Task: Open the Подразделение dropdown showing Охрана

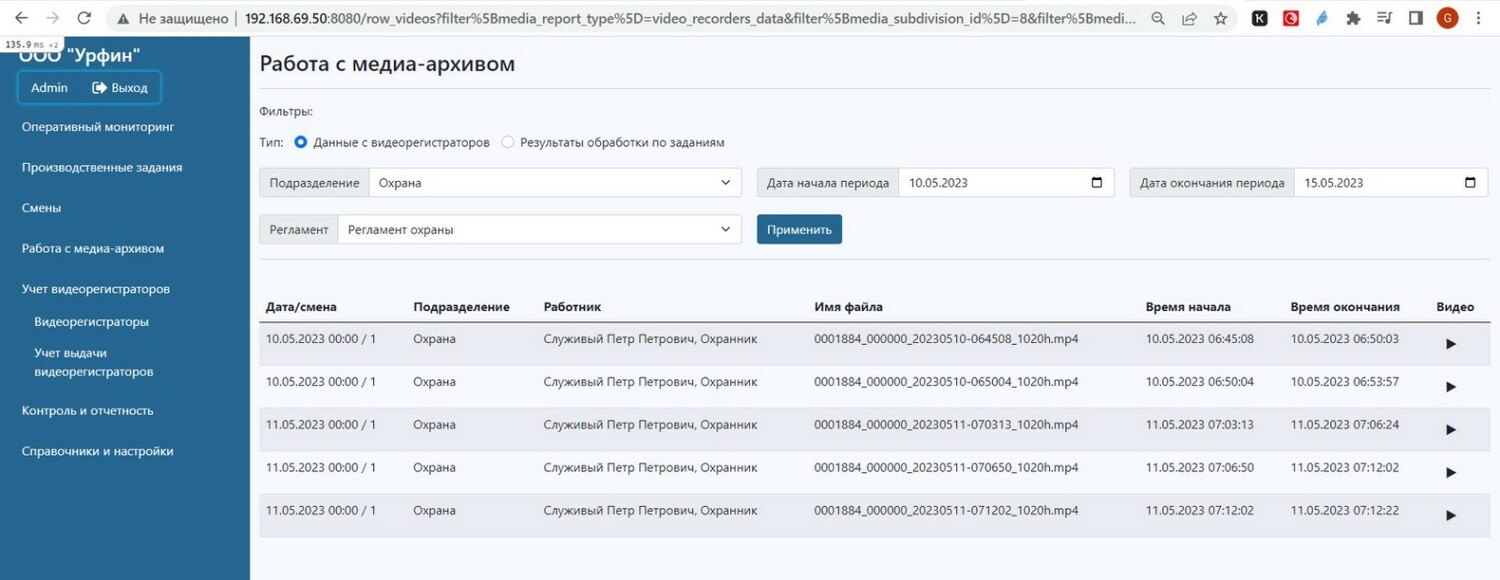Action: click(x=555, y=183)
